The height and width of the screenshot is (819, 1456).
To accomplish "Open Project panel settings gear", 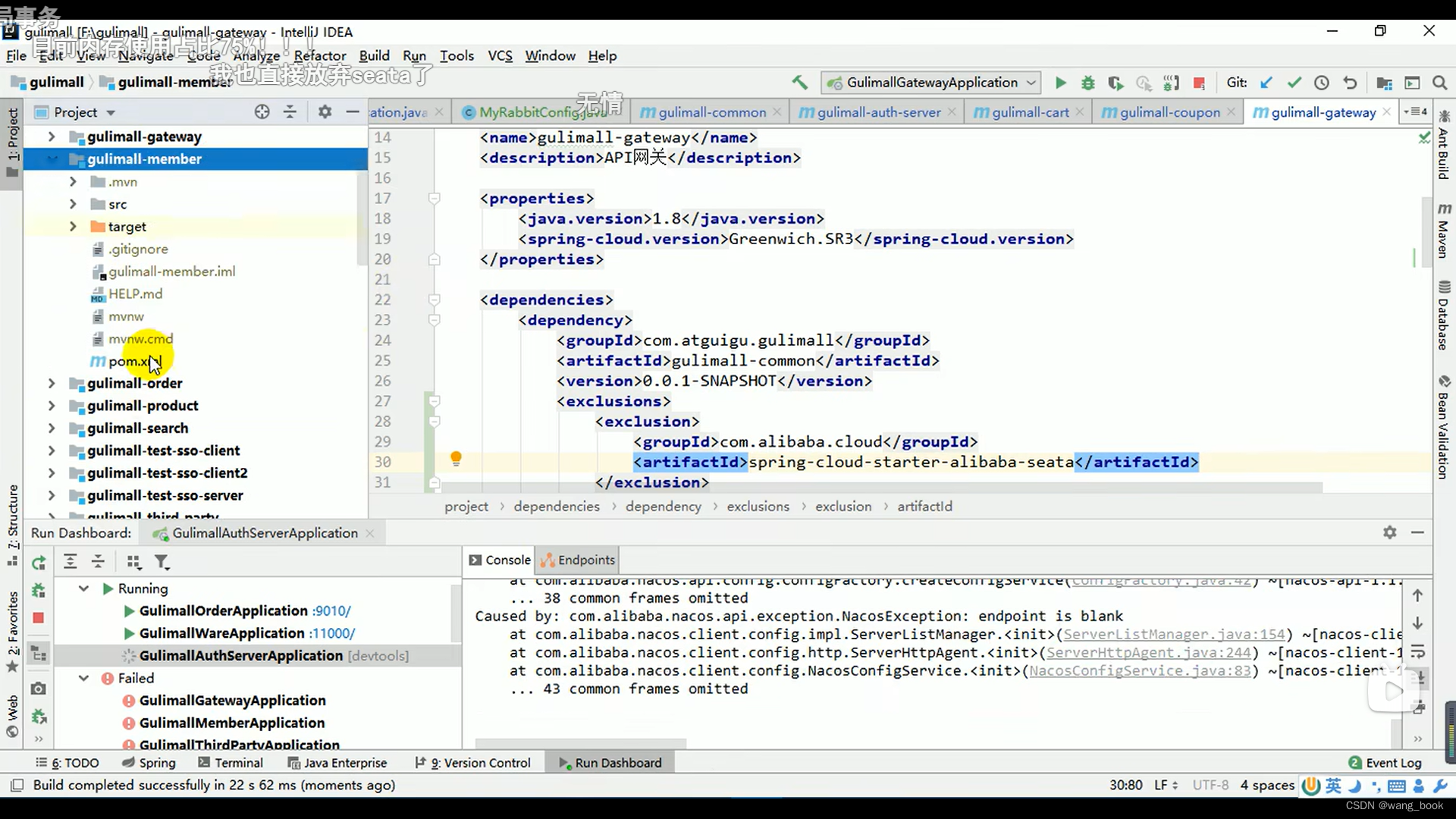I will tap(325, 112).
